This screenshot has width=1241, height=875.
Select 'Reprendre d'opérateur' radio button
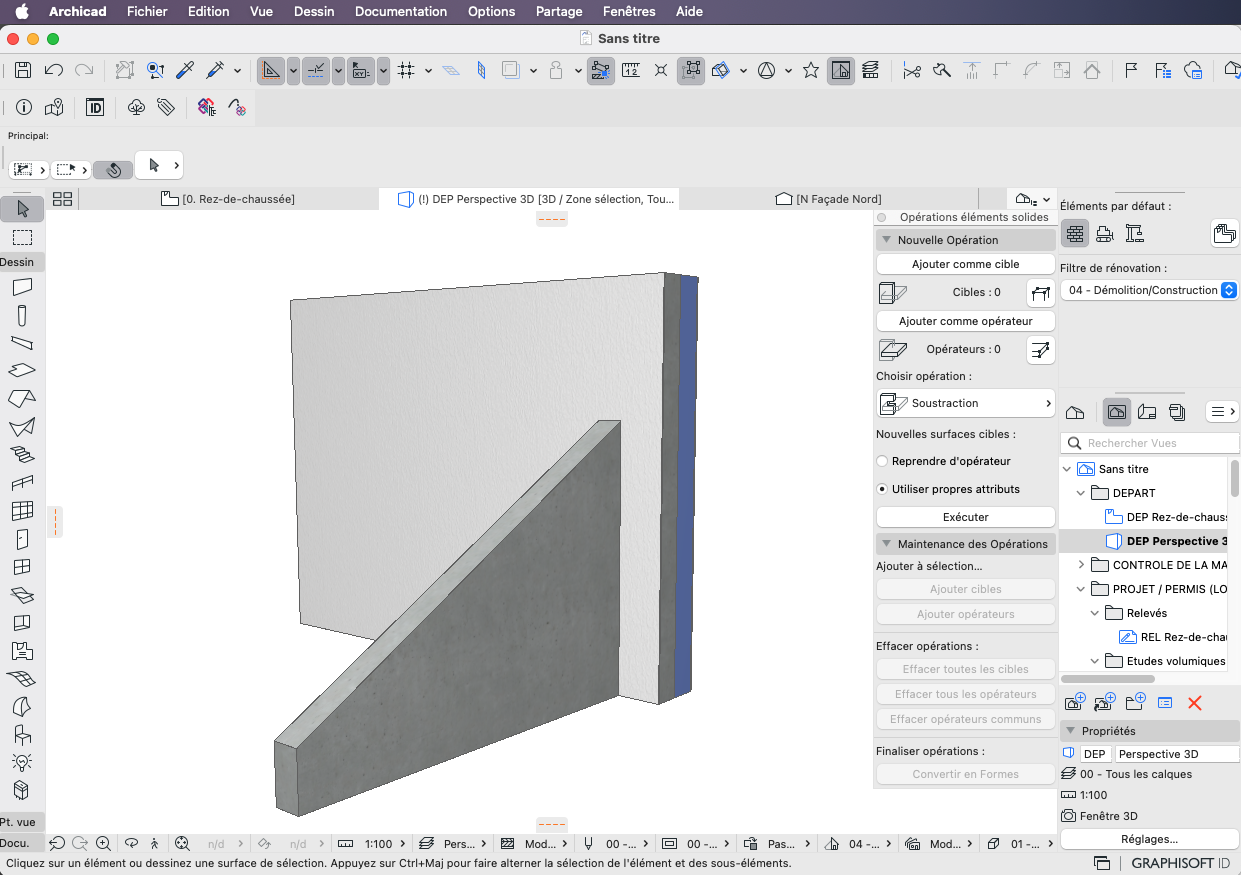pos(882,461)
